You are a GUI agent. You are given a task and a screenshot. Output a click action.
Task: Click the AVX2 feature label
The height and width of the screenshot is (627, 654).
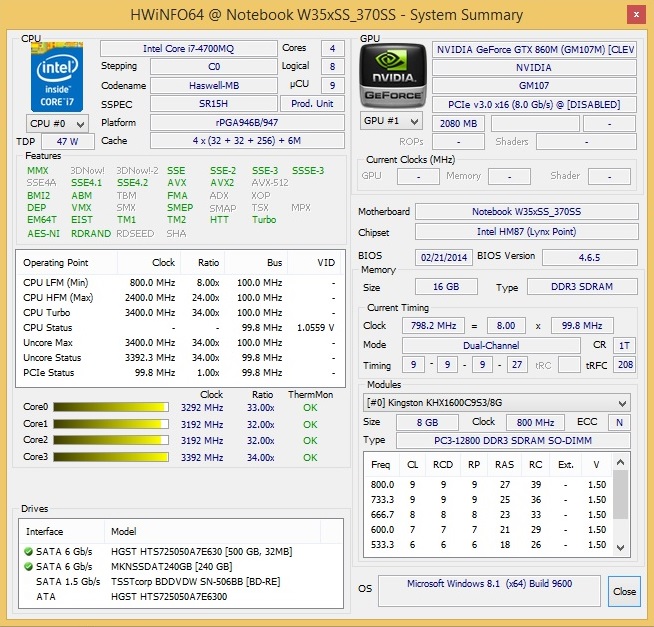222,183
